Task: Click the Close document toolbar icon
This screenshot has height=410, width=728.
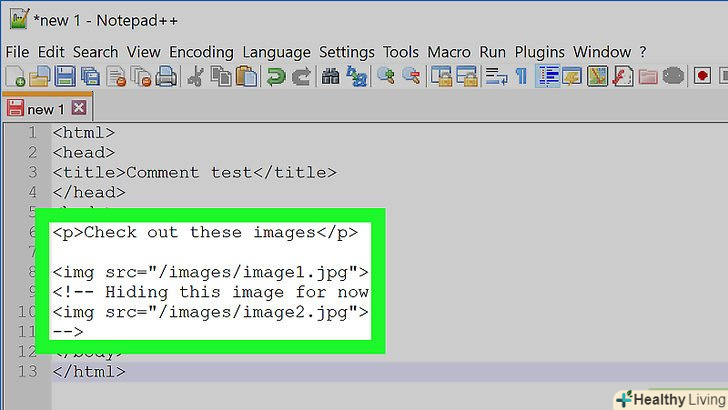Action: pos(116,76)
